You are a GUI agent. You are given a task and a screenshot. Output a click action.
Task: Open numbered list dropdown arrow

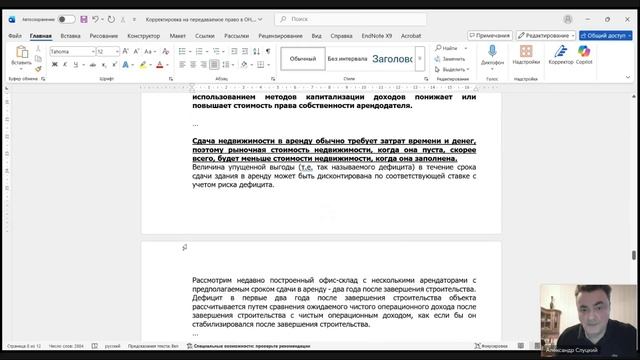pos(207,52)
